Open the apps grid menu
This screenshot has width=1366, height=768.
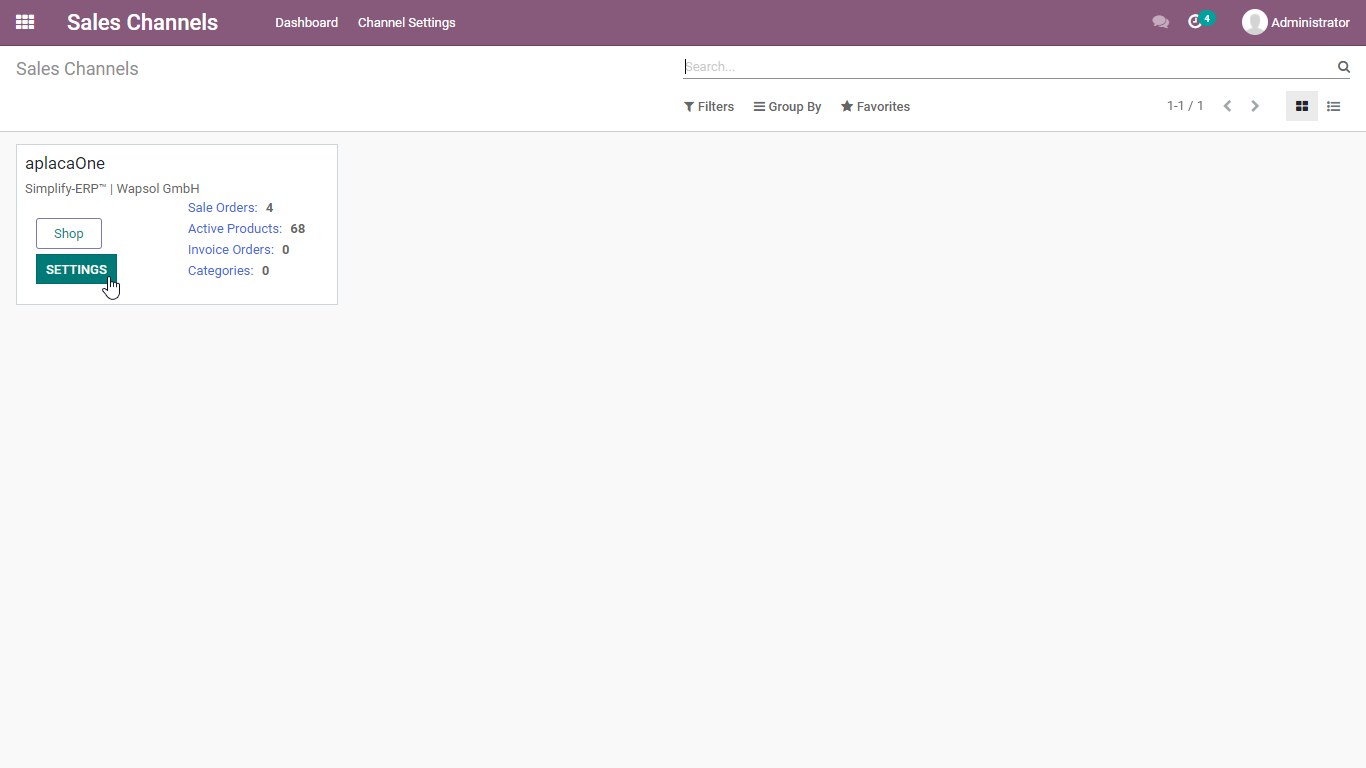[25, 22]
